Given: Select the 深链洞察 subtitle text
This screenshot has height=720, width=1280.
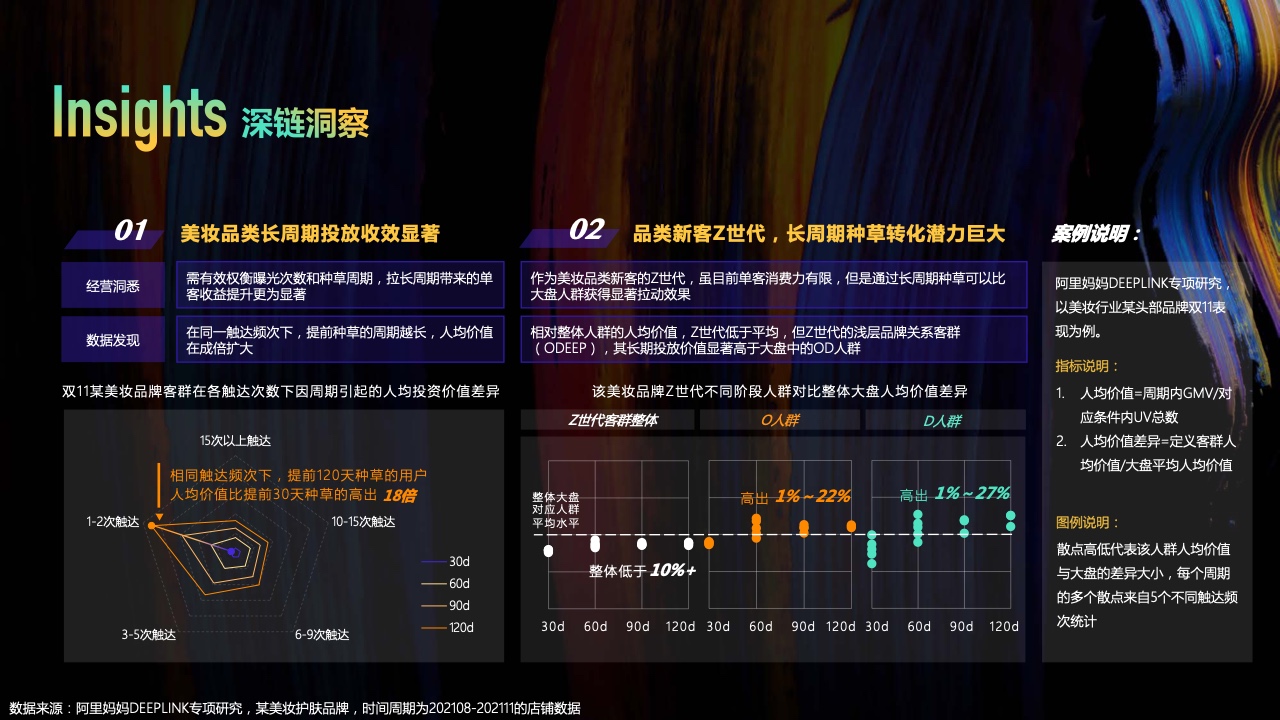Looking at the screenshot, I should coord(305,122).
